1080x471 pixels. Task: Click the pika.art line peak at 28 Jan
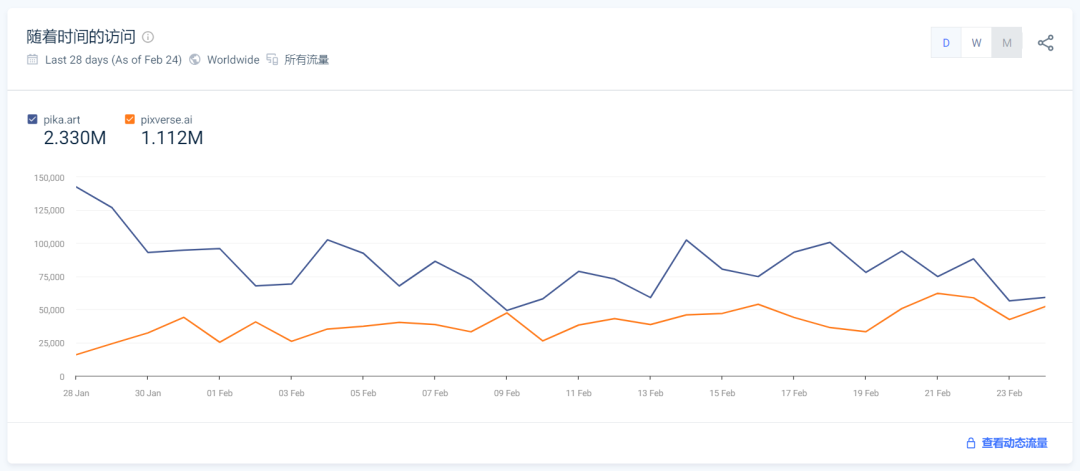pos(76,187)
